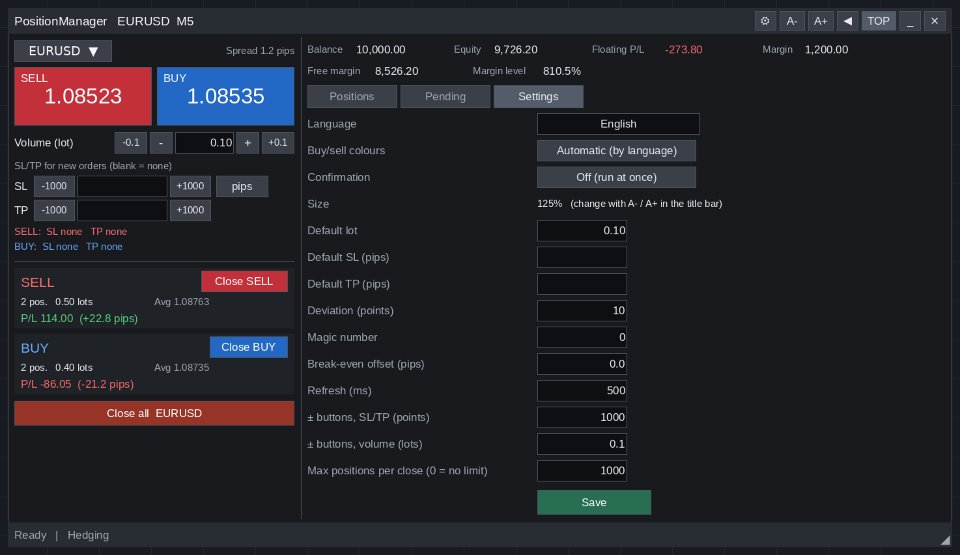Minimize the PositionManager panel
The image size is (960, 555).
pos(910,21)
